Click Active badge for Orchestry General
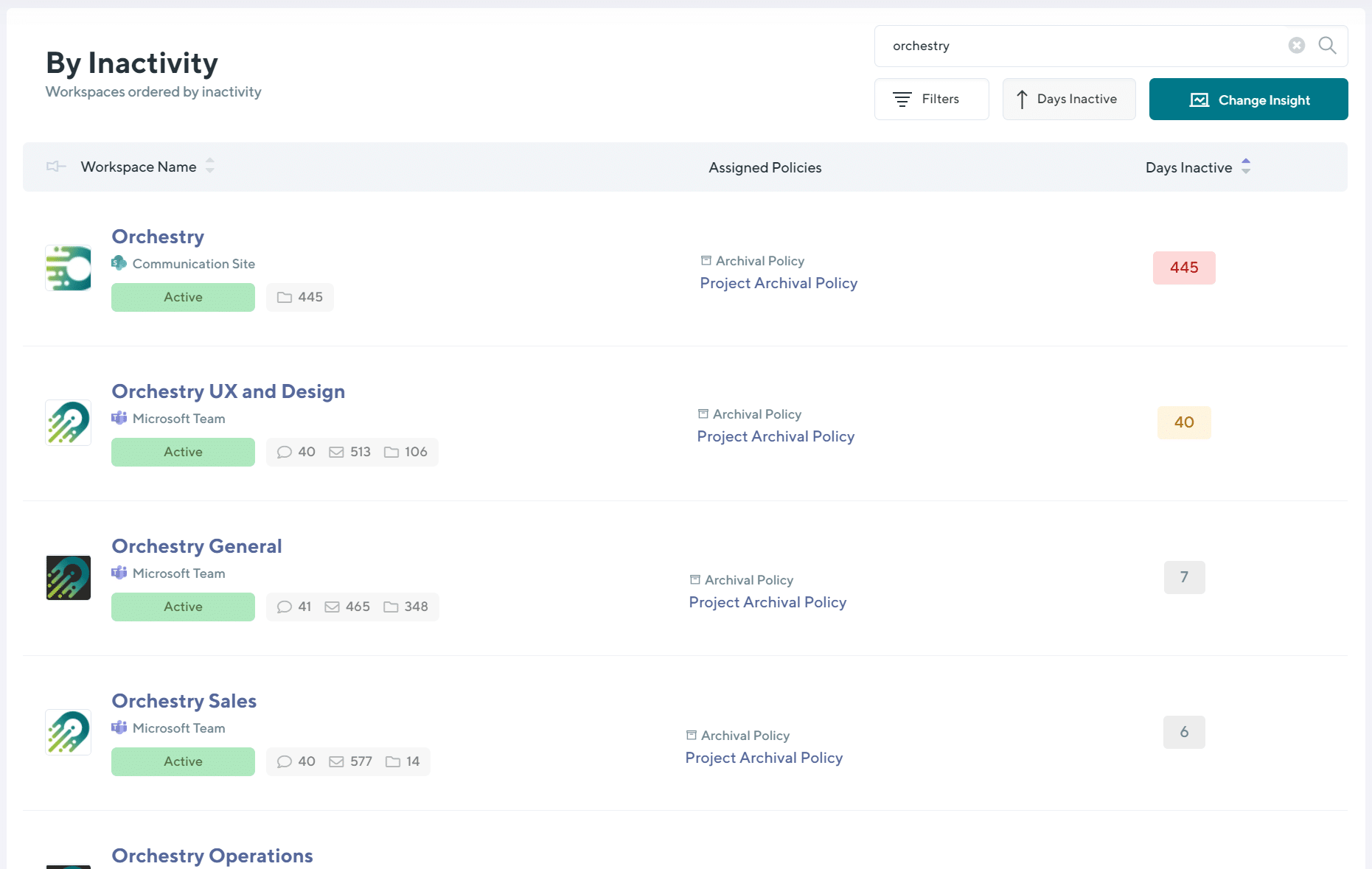Screen dimensions: 1372x869 coord(183,607)
